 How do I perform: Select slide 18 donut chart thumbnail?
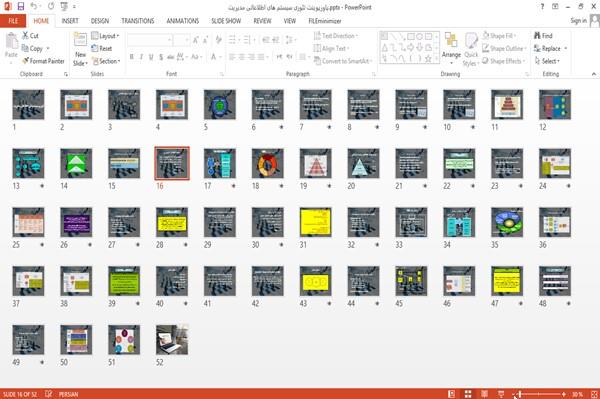(267, 163)
